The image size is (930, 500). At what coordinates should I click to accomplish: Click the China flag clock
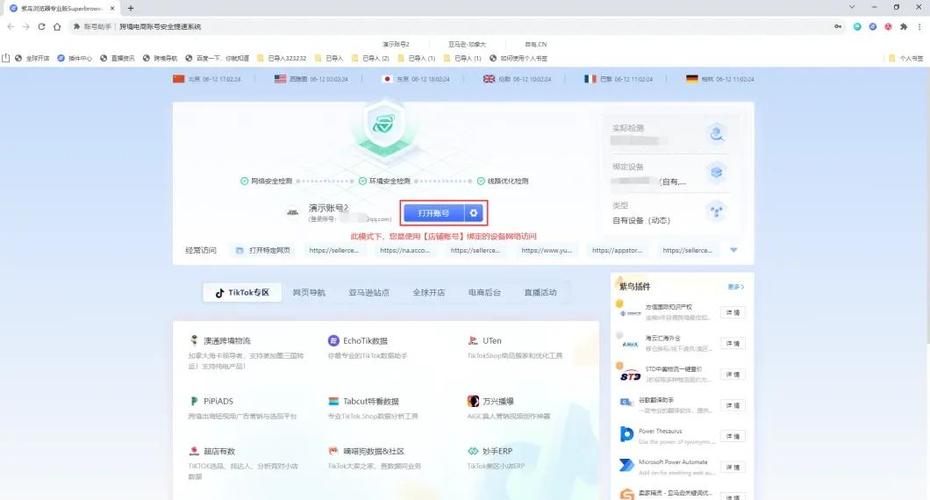pos(206,79)
